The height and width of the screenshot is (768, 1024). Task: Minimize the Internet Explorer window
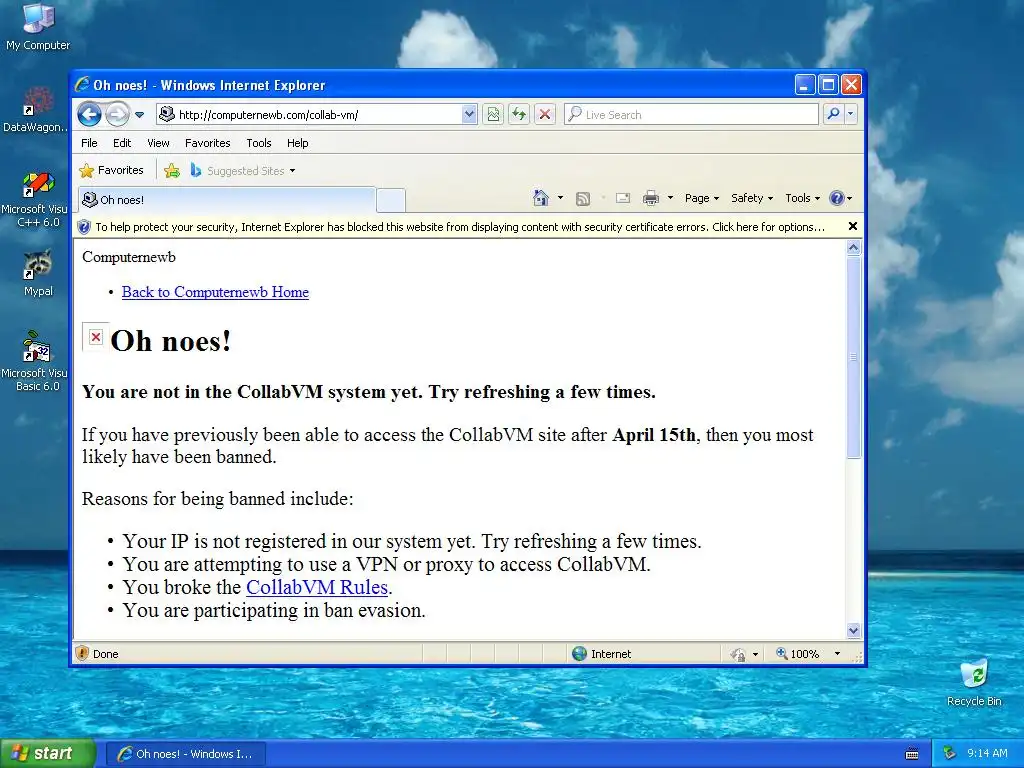coord(805,85)
